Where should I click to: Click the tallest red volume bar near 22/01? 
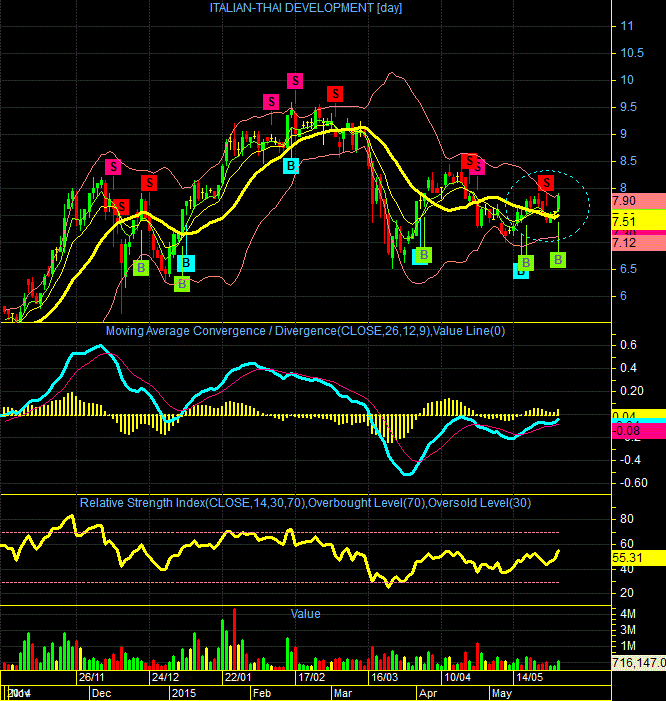(234, 638)
